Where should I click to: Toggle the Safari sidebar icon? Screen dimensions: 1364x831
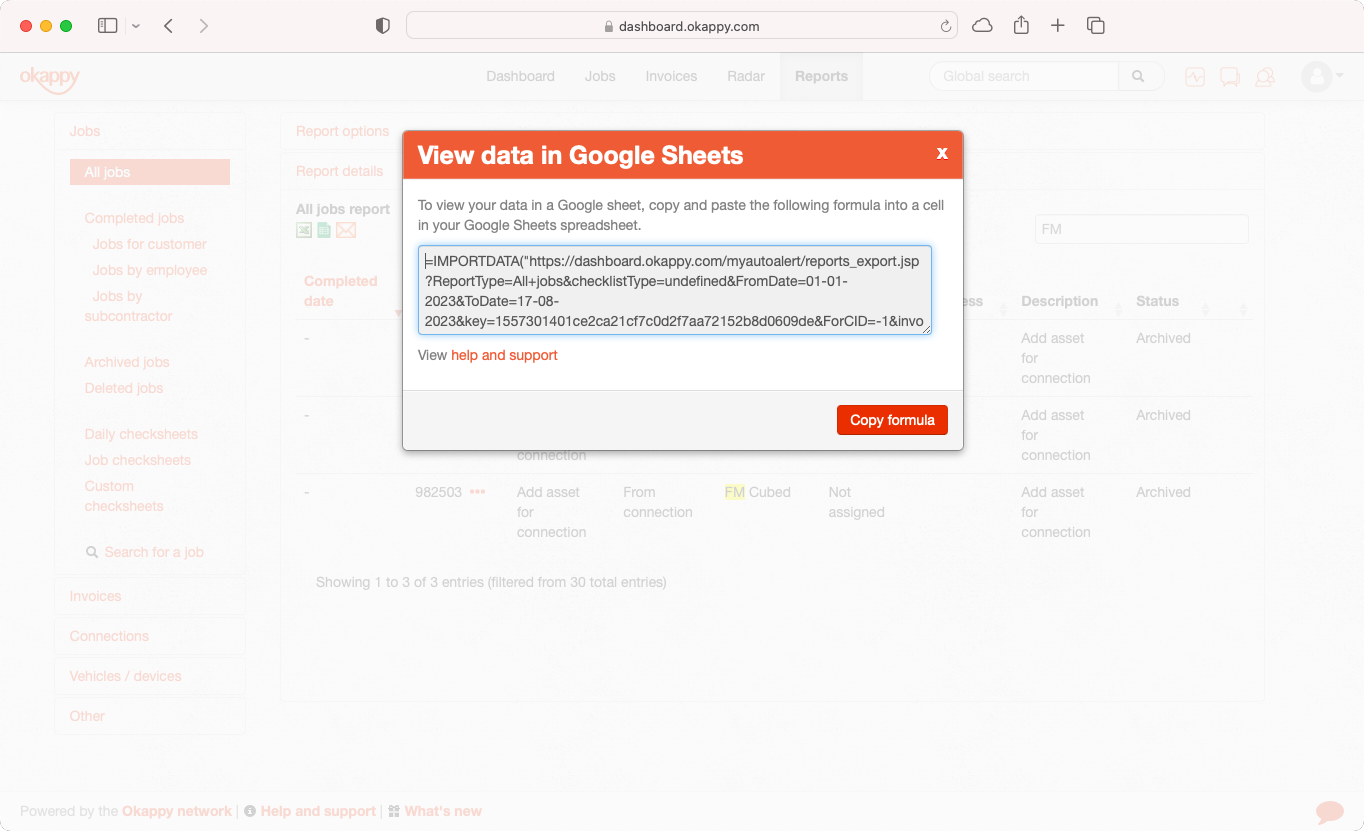tap(108, 26)
